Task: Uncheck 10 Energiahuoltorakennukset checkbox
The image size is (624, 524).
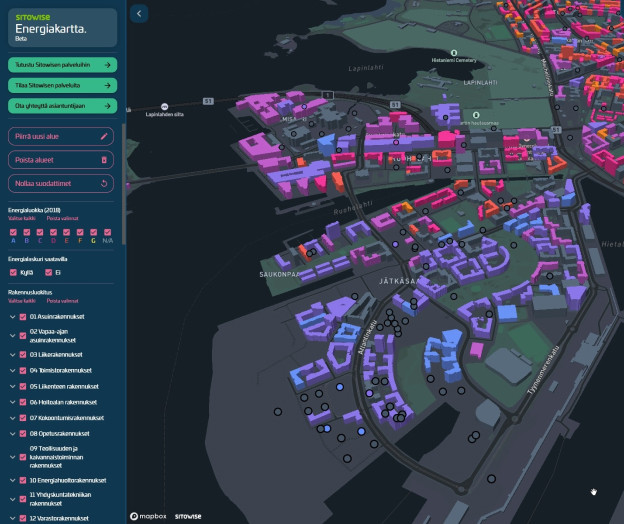Action: 23,481
